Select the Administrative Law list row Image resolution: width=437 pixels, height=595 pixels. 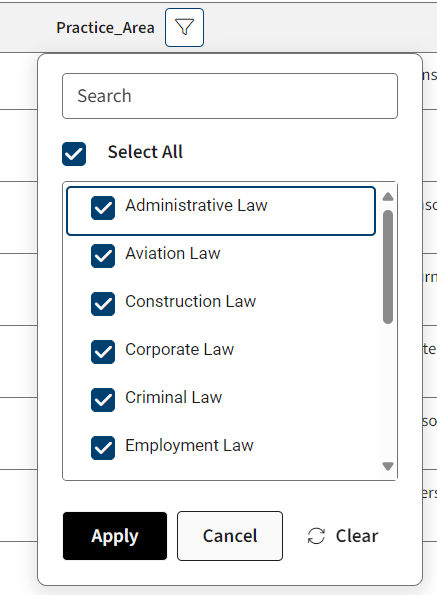pos(221,211)
